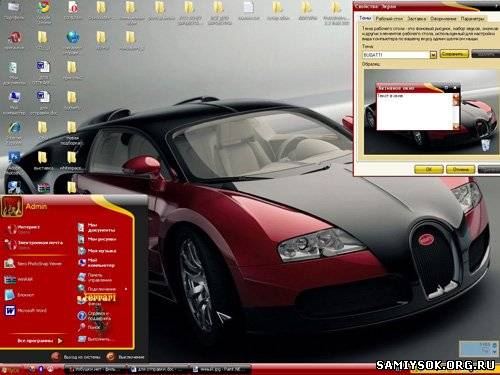Image resolution: width=500 pixels, height=375 pixels.
Task: Open Мой компьютер in the Start menu
Action: pyautogui.click(x=97, y=263)
